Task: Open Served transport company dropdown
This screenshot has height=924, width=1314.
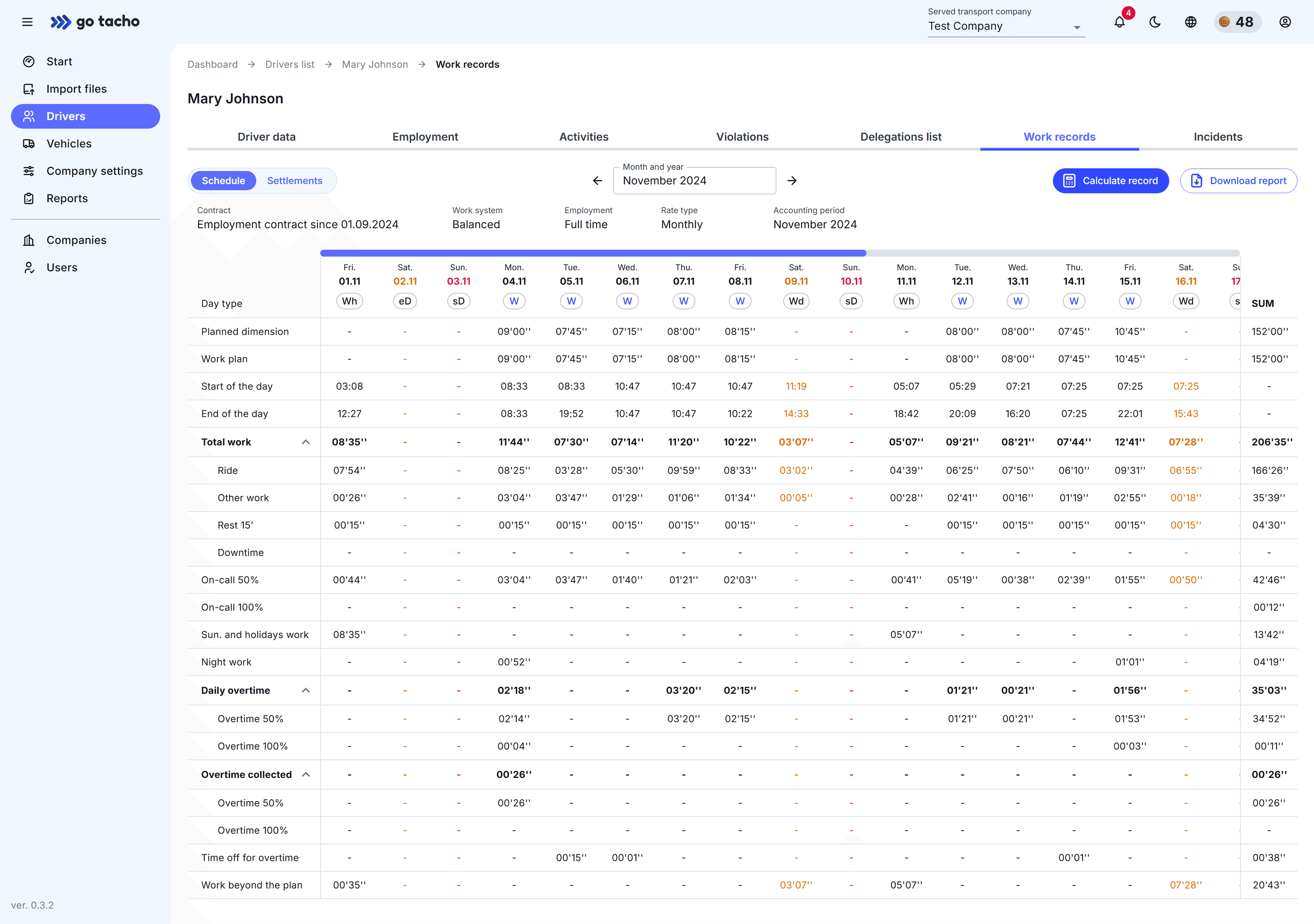Action: click(1006, 26)
